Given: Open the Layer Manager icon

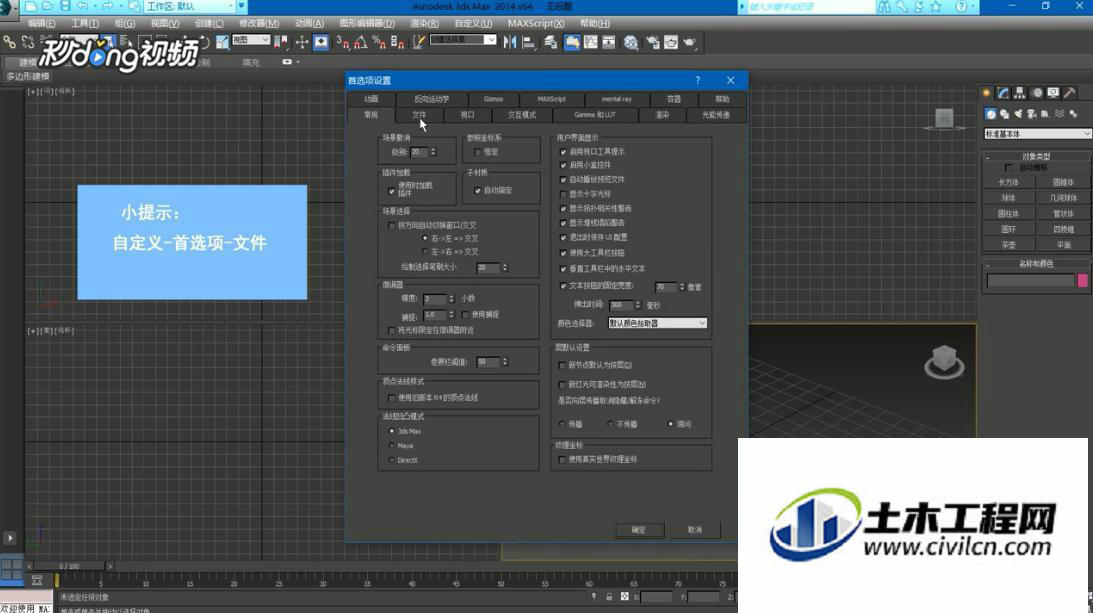Looking at the screenshot, I should pyautogui.click(x=551, y=43).
